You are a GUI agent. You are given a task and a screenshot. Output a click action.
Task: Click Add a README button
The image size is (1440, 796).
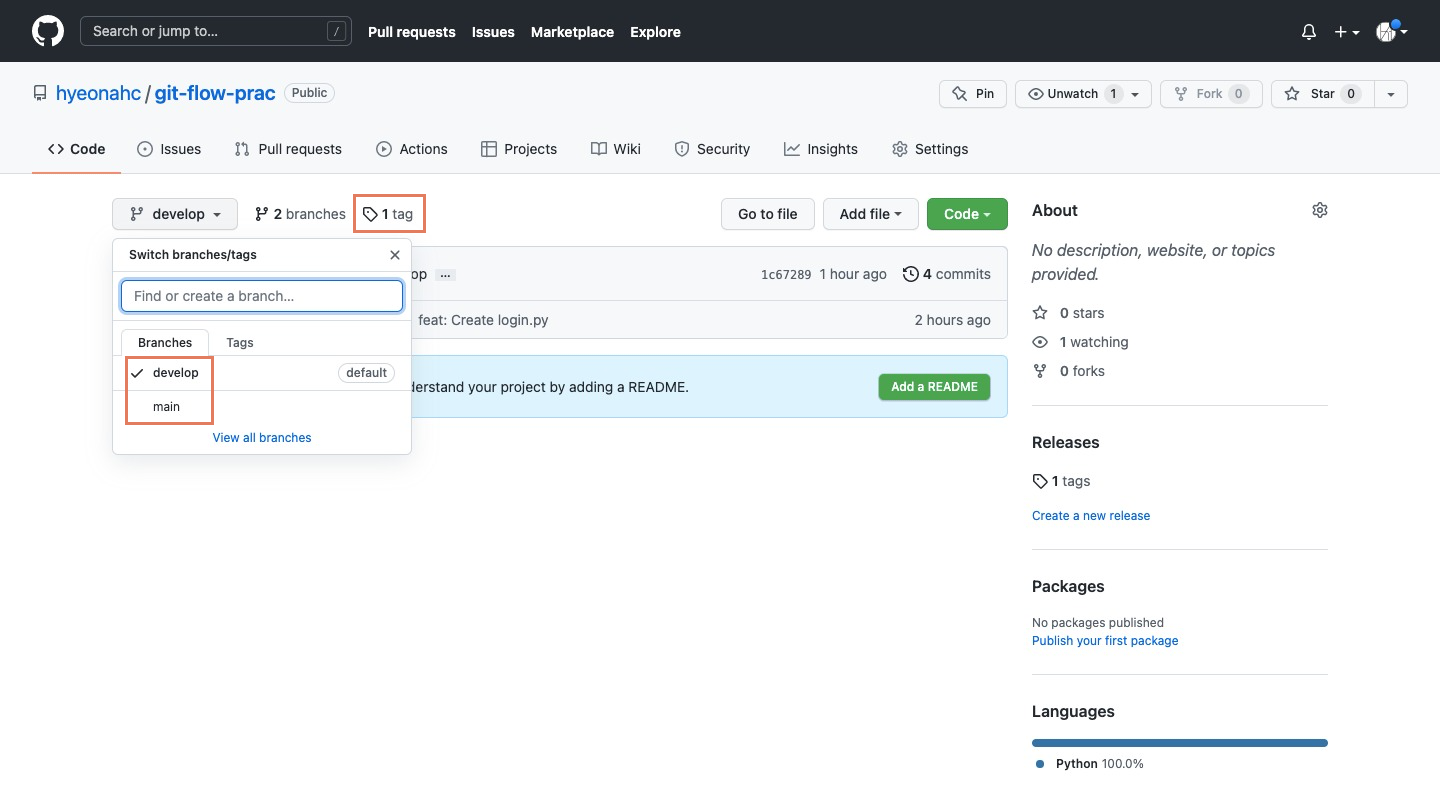pyautogui.click(x=934, y=387)
